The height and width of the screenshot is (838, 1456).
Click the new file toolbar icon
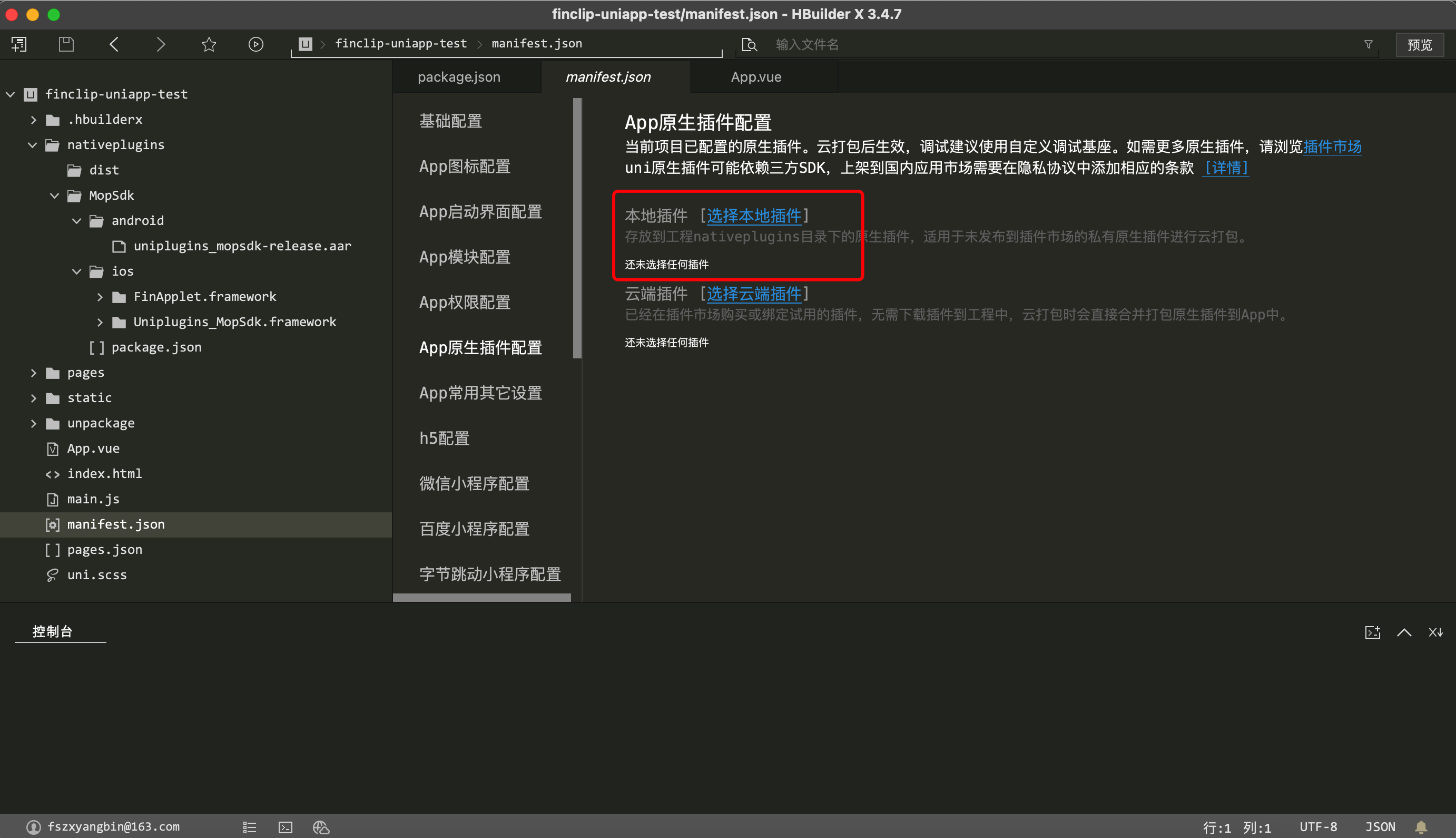(19, 44)
